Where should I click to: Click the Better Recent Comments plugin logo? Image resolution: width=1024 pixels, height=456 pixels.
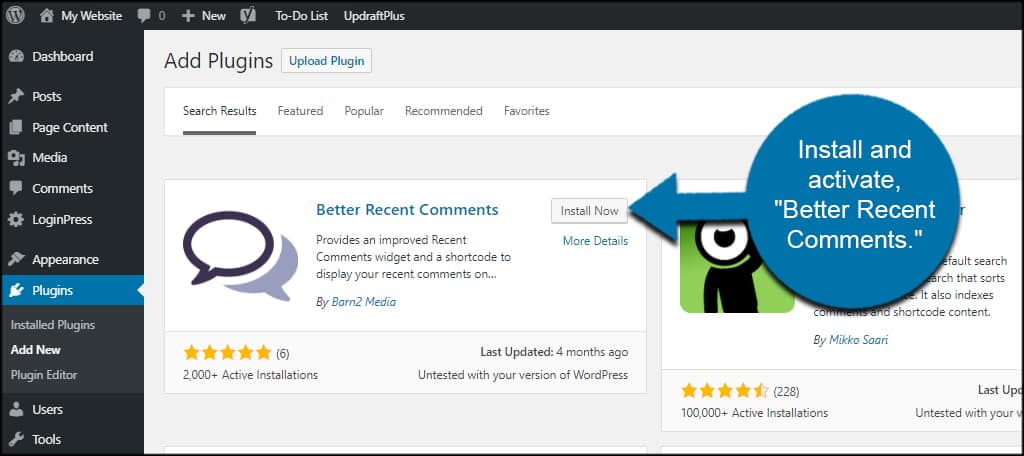[240, 255]
